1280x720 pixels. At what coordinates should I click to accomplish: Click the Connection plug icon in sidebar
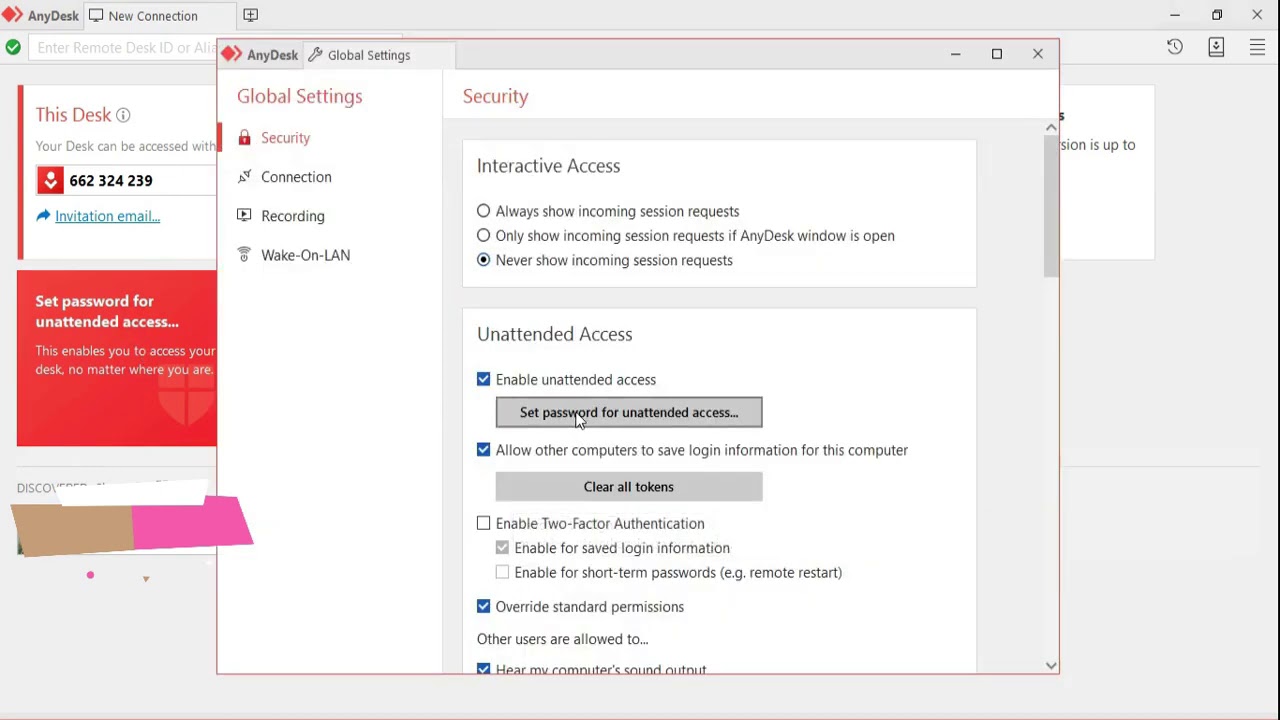pyautogui.click(x=244, y=177)
